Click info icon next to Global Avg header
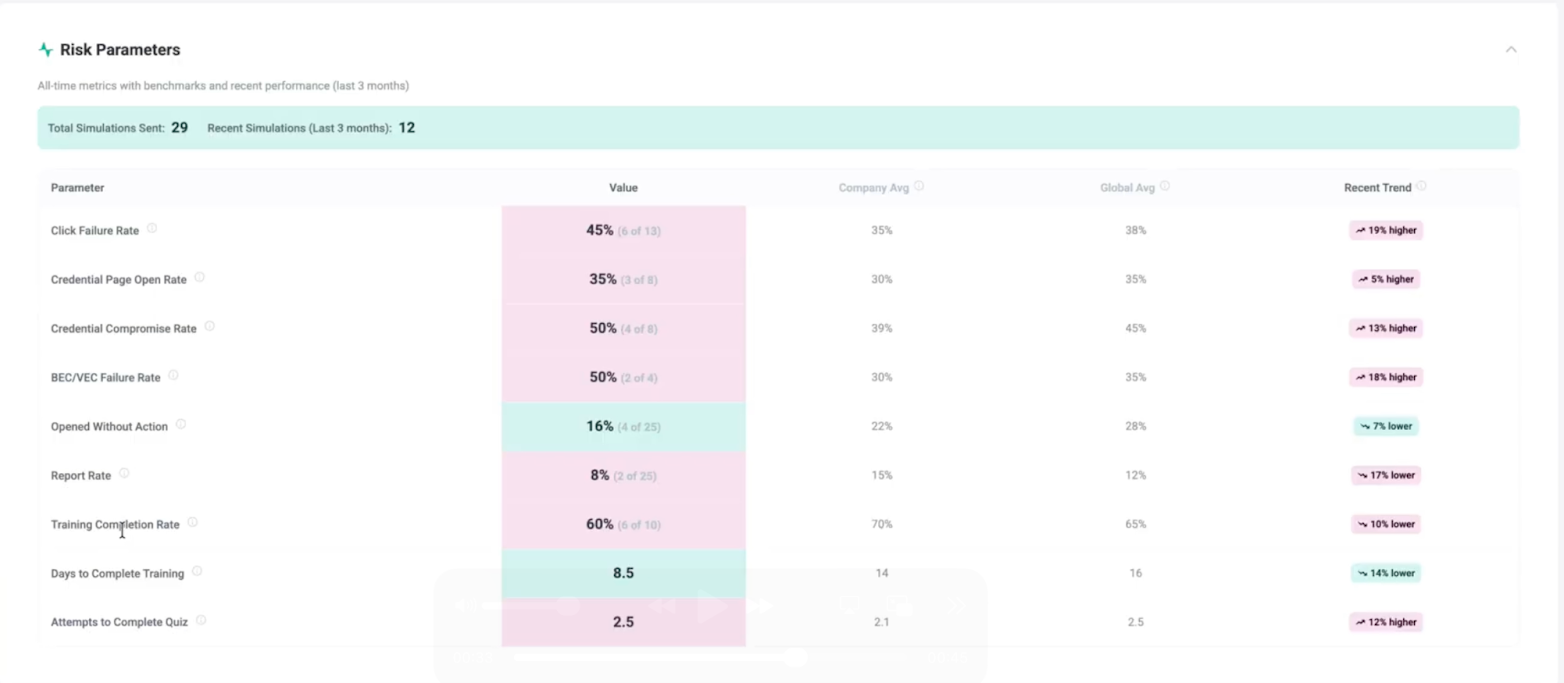The image size is (1564, 683). coord(1165,185)
